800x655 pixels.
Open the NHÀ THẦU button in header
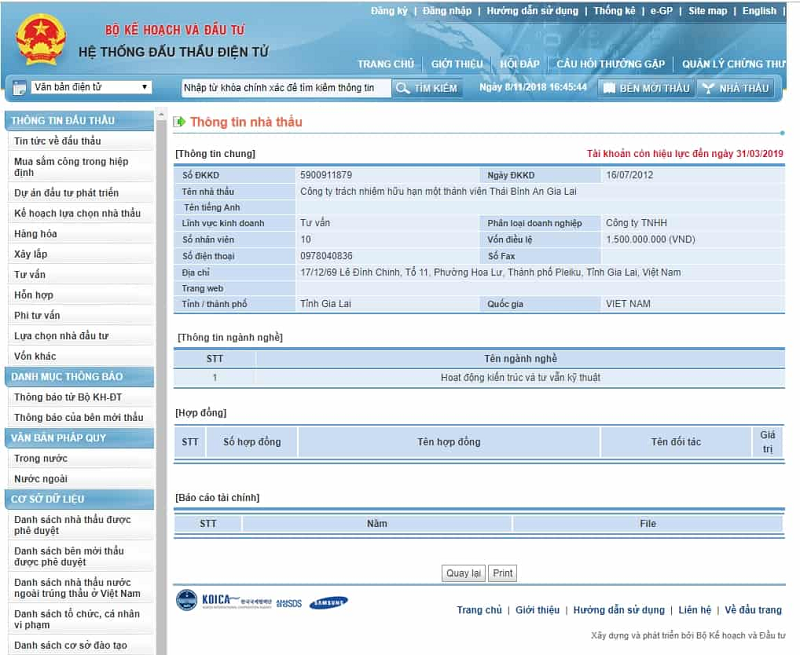pos(736,88)
